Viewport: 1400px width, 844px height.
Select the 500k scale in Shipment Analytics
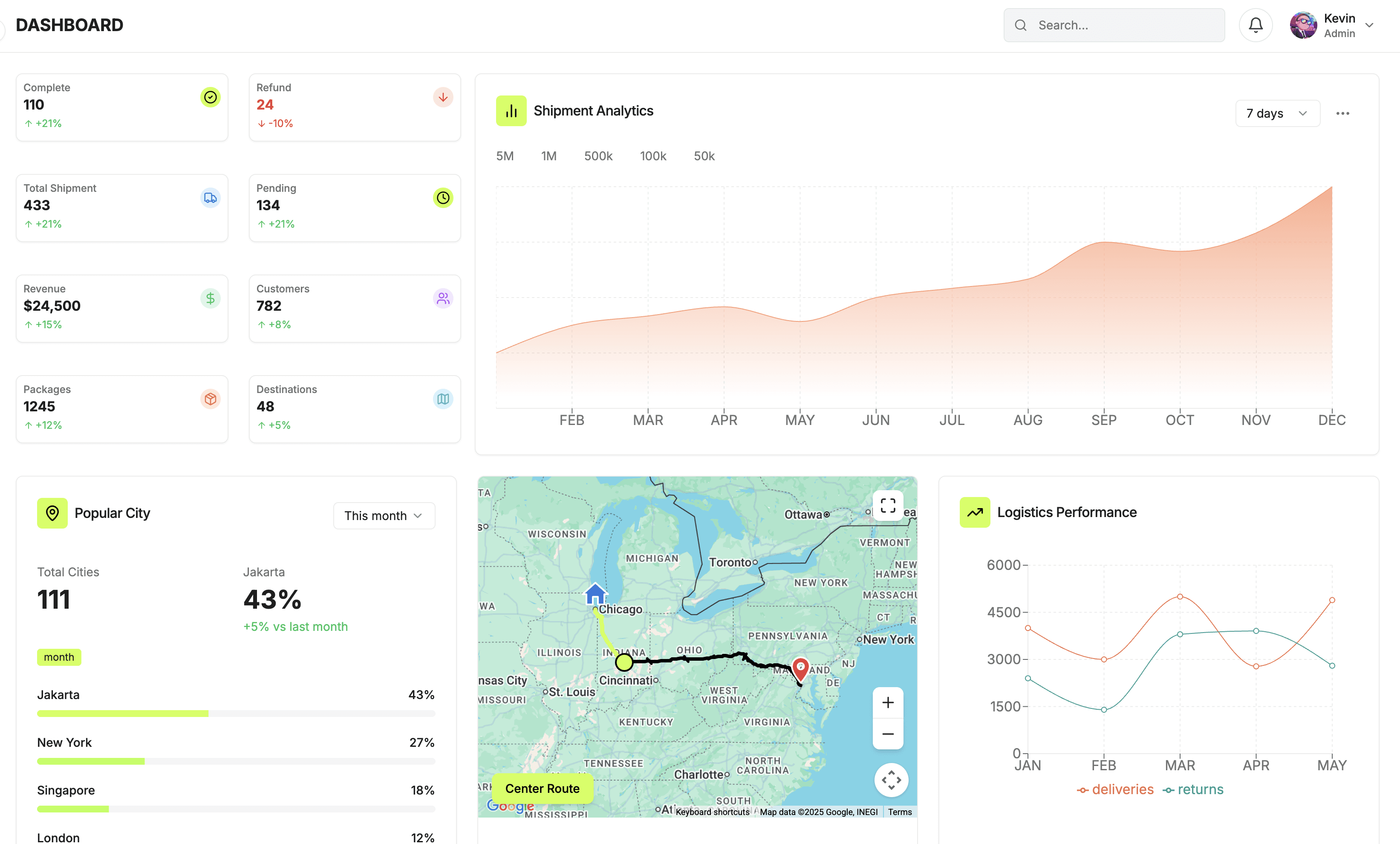click(598, 156)
